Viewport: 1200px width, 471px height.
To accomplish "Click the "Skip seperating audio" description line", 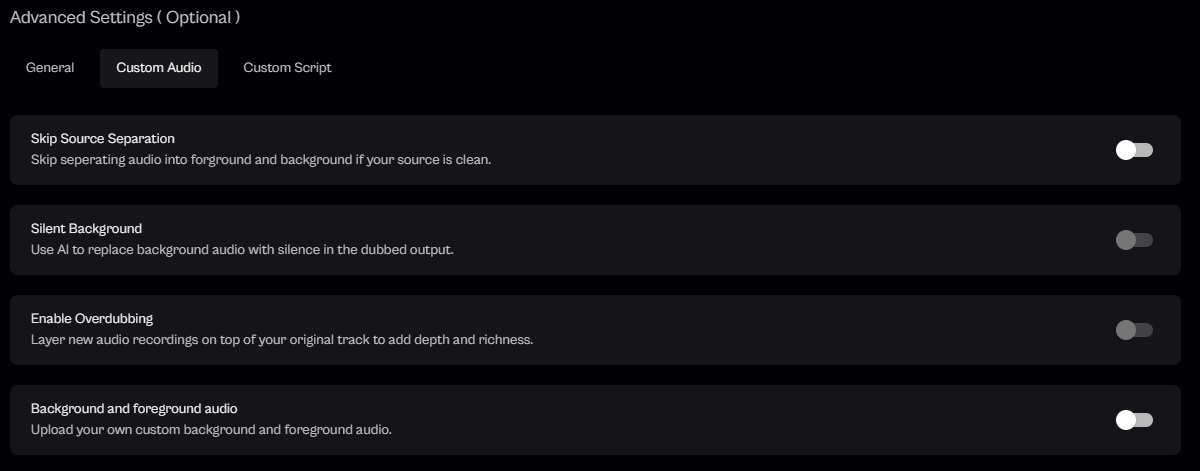I will [x=261, y=160].
